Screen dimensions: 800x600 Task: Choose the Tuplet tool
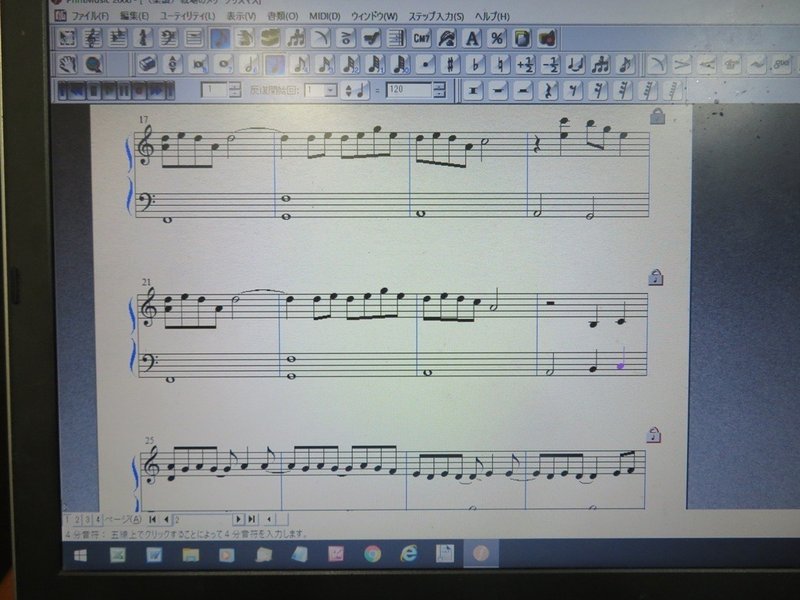tap(296, 38)
